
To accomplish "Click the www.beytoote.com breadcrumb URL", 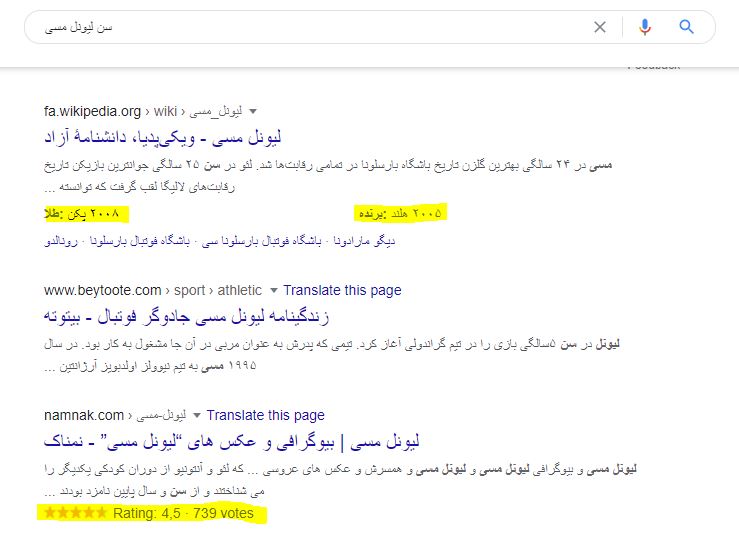I will [x=153, y=290].
